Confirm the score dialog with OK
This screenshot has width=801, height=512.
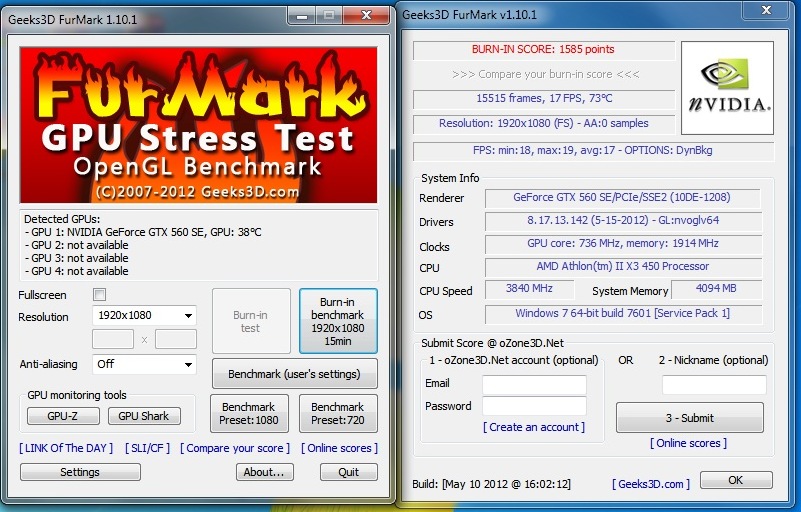(736, 480)
